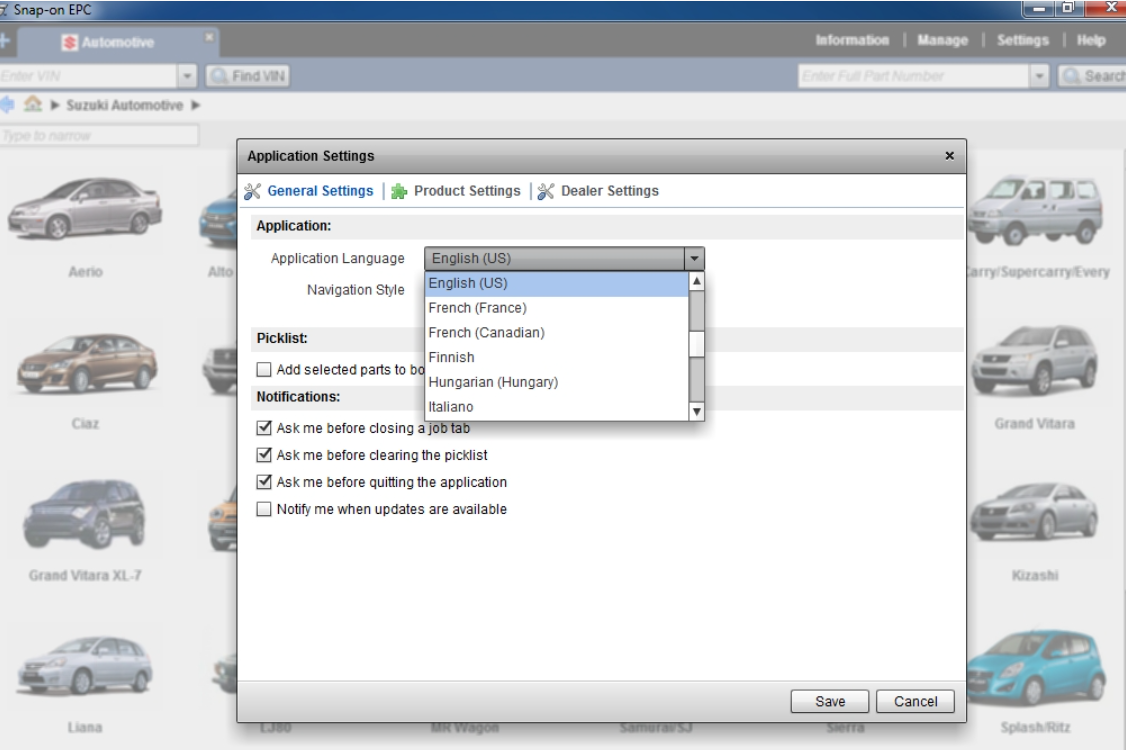Collapse the Application Language dropdown arrow

coord(694,259)
